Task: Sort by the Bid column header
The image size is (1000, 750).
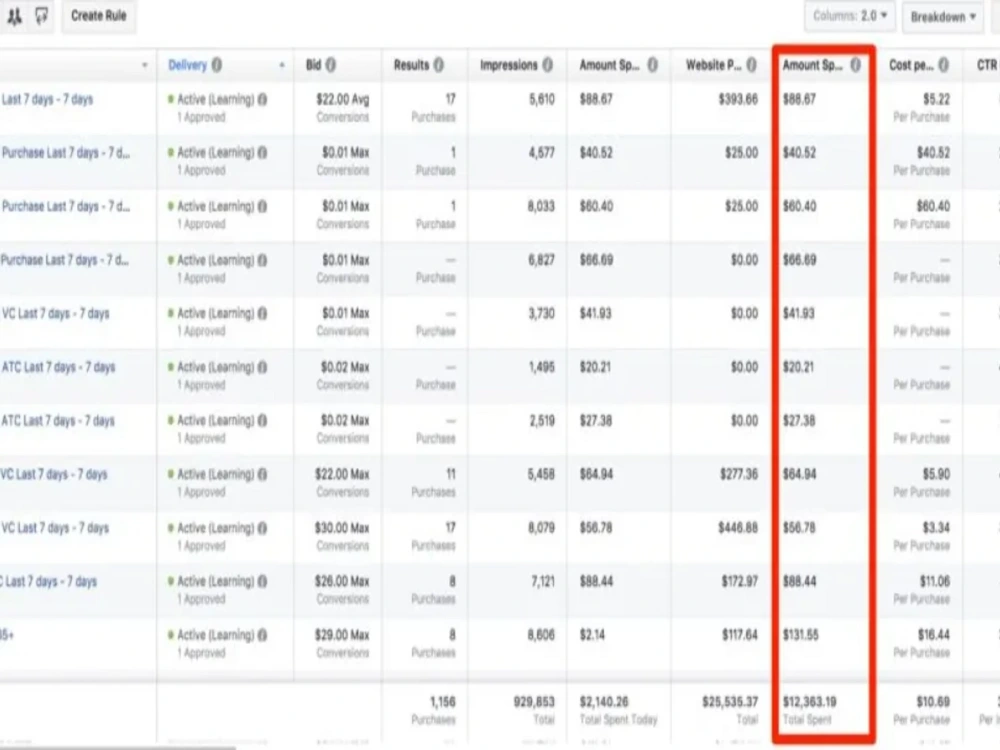Action: [313, 65]
